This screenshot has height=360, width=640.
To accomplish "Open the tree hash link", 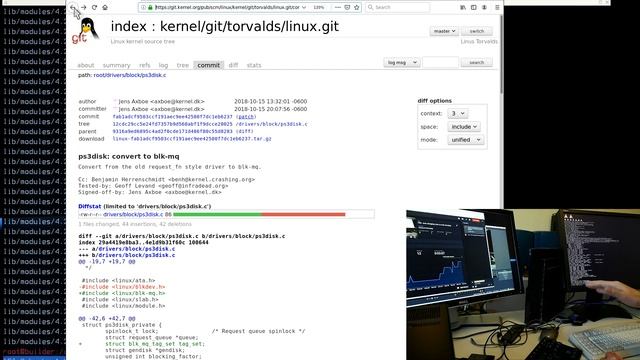I will click(172, 124).
